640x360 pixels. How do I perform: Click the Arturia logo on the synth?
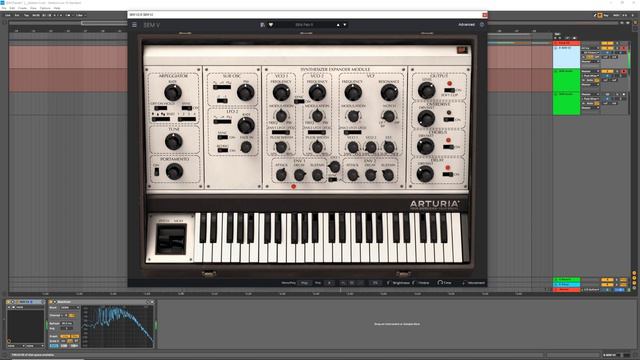tap(435, 204)
